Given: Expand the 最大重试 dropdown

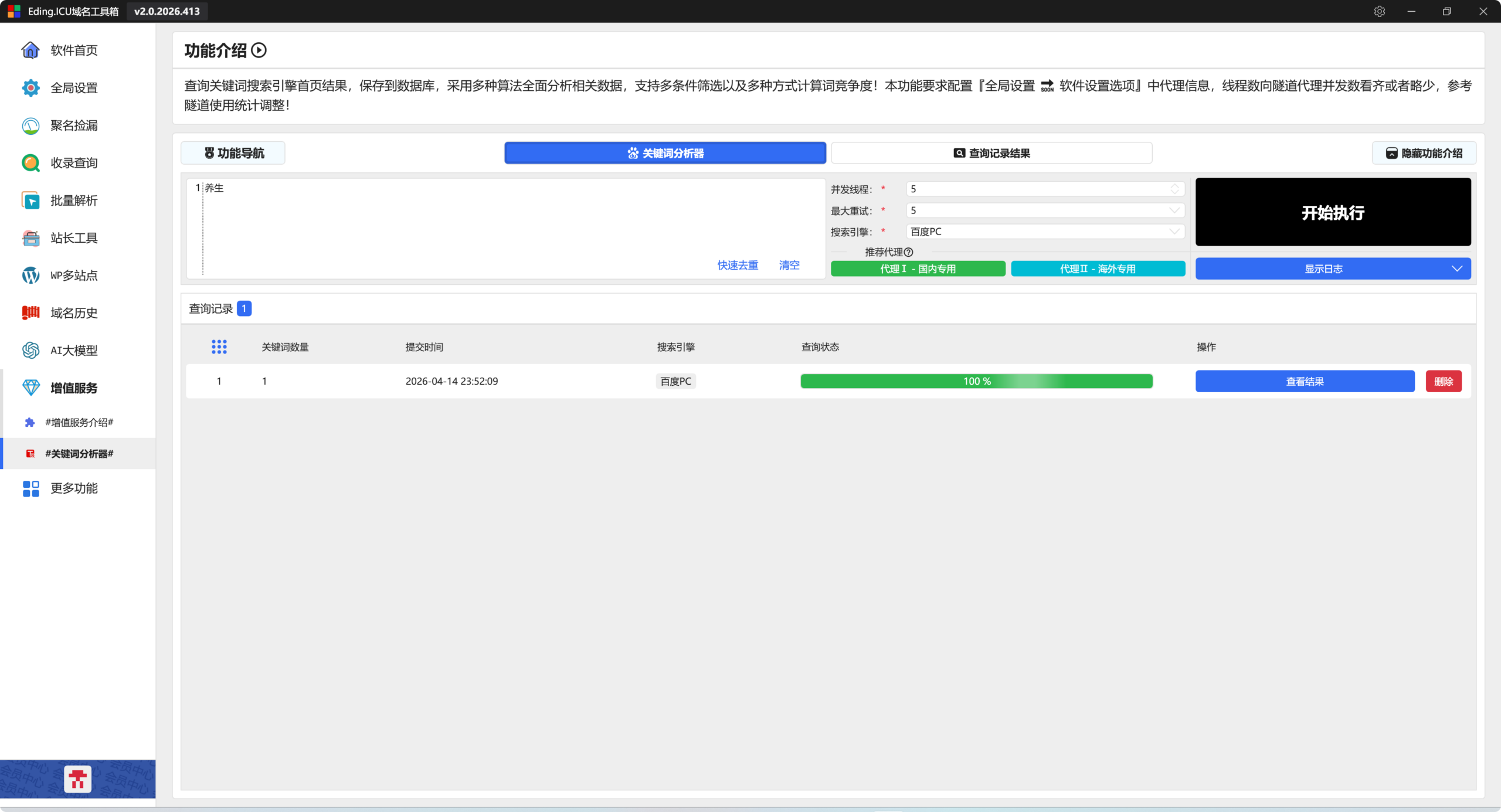Looking at the screenshot, I should click(x=1174, y=210).
